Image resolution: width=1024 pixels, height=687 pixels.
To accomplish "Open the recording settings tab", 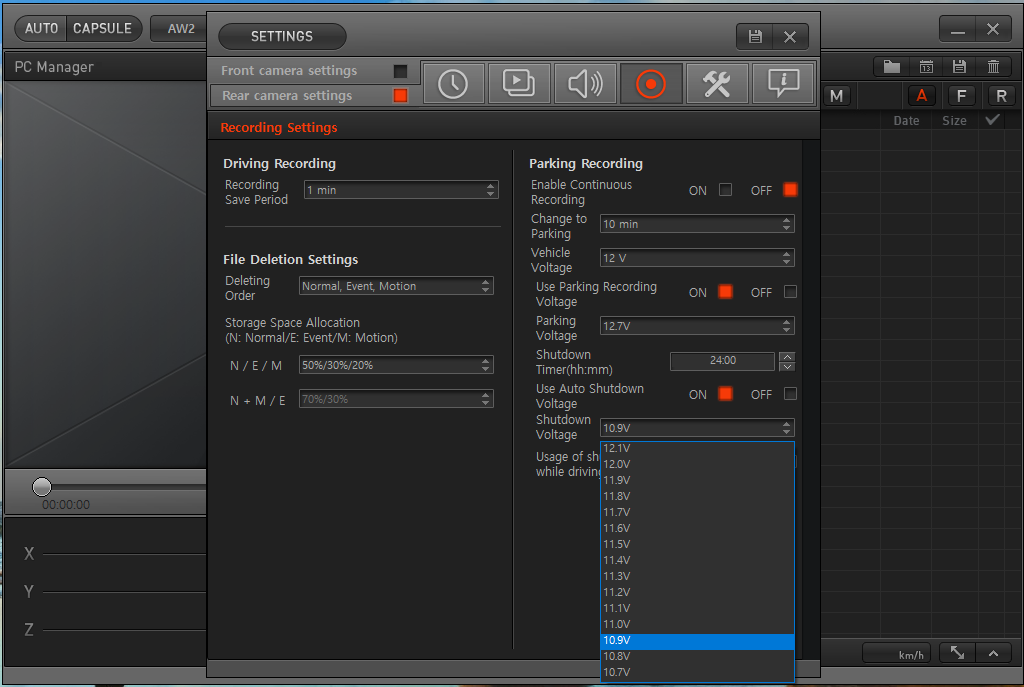I will point(650,84).
